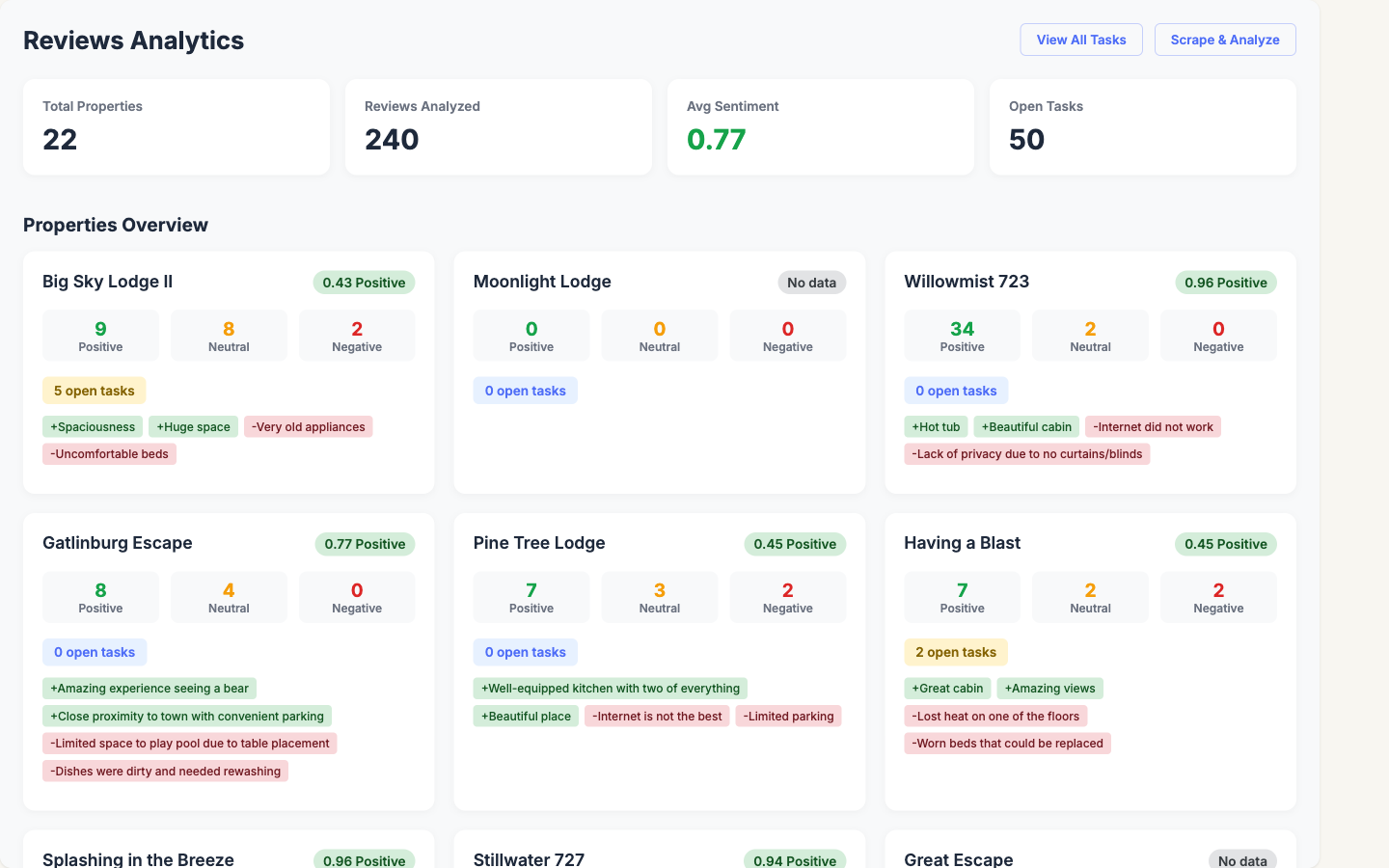1389x868 pixels.
Task: Open the View All Tasks button
Action: click(x=1081, y=40)
